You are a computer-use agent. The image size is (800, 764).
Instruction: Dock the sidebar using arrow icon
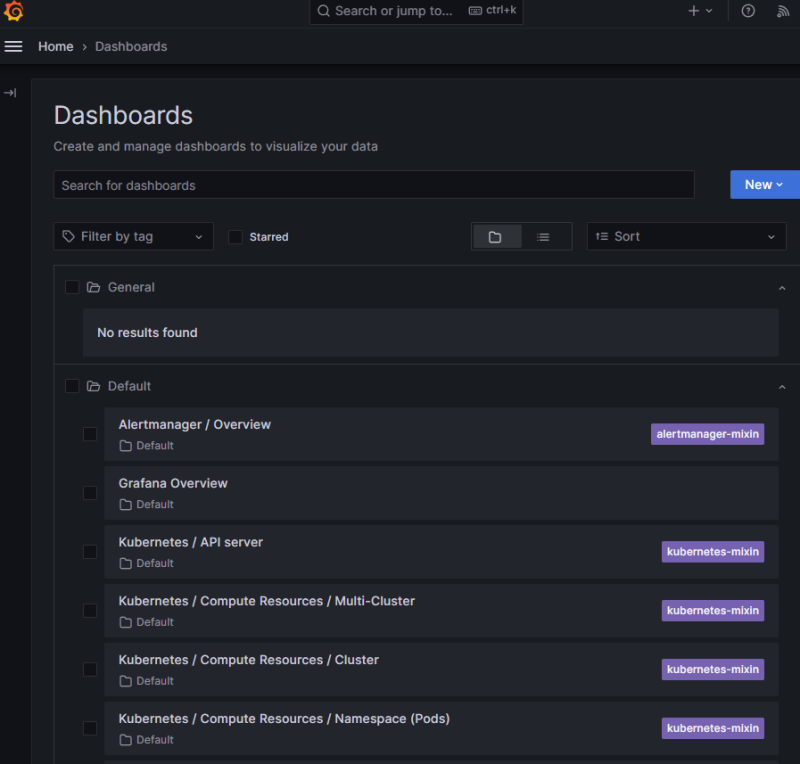click(x=10, y=93)
